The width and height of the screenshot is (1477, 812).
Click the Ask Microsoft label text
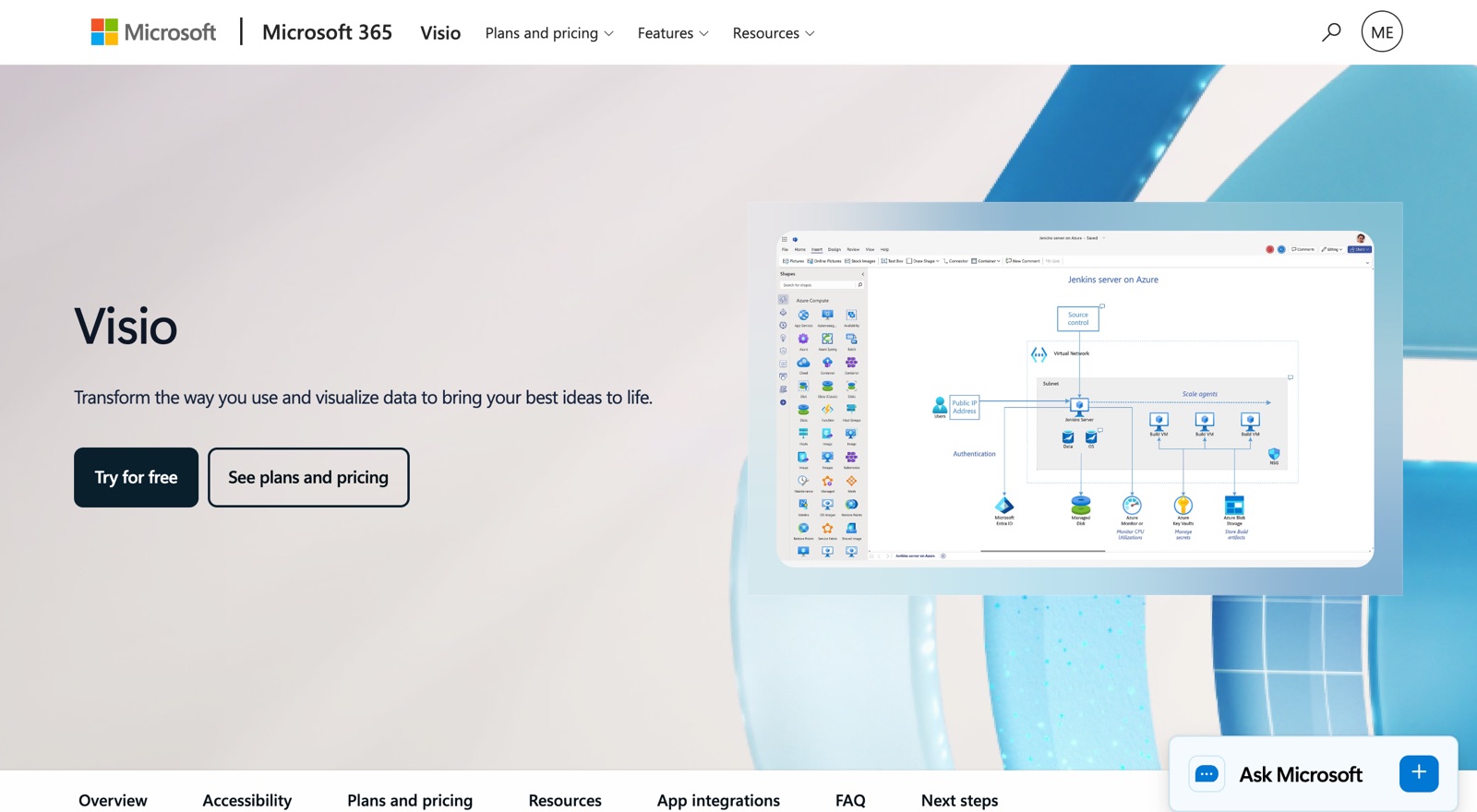[1301, 774]
